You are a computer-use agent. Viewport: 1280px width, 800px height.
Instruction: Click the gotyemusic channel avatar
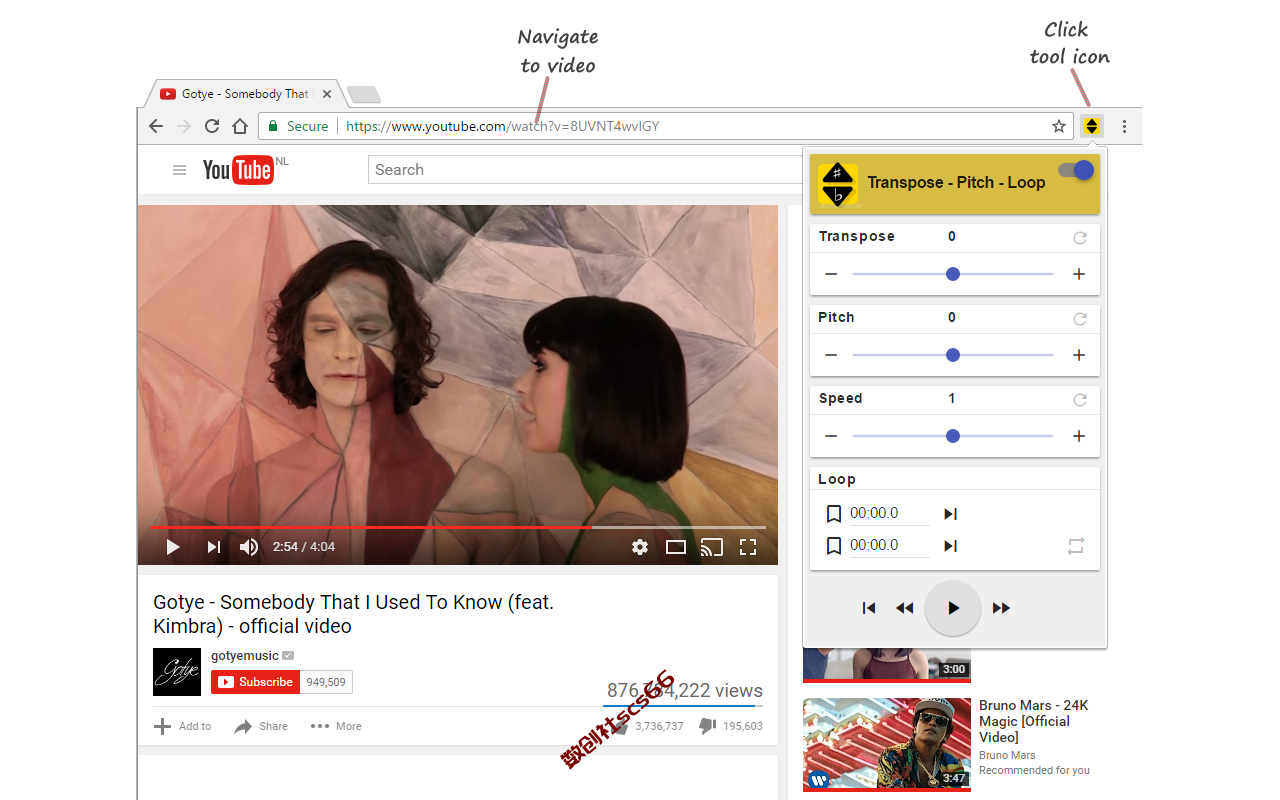[177, 672]
